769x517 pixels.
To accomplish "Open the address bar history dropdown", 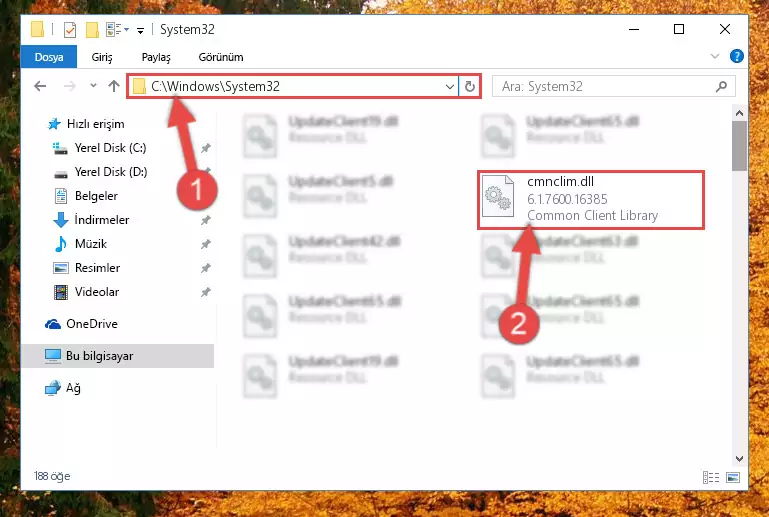I will point(449,87).
